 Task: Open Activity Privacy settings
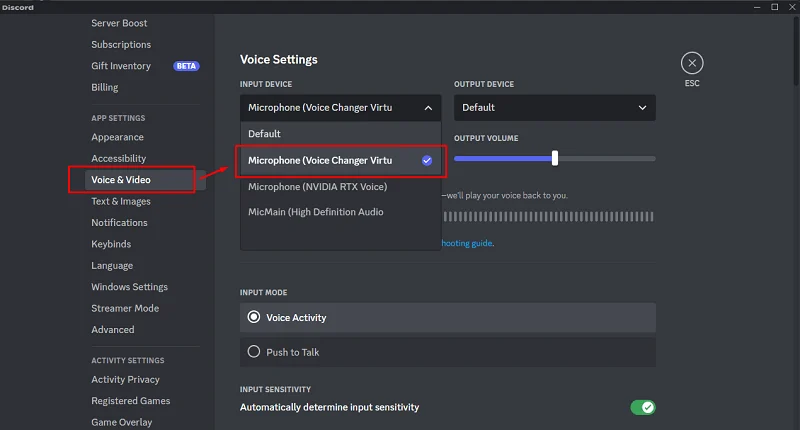[126, 380]
